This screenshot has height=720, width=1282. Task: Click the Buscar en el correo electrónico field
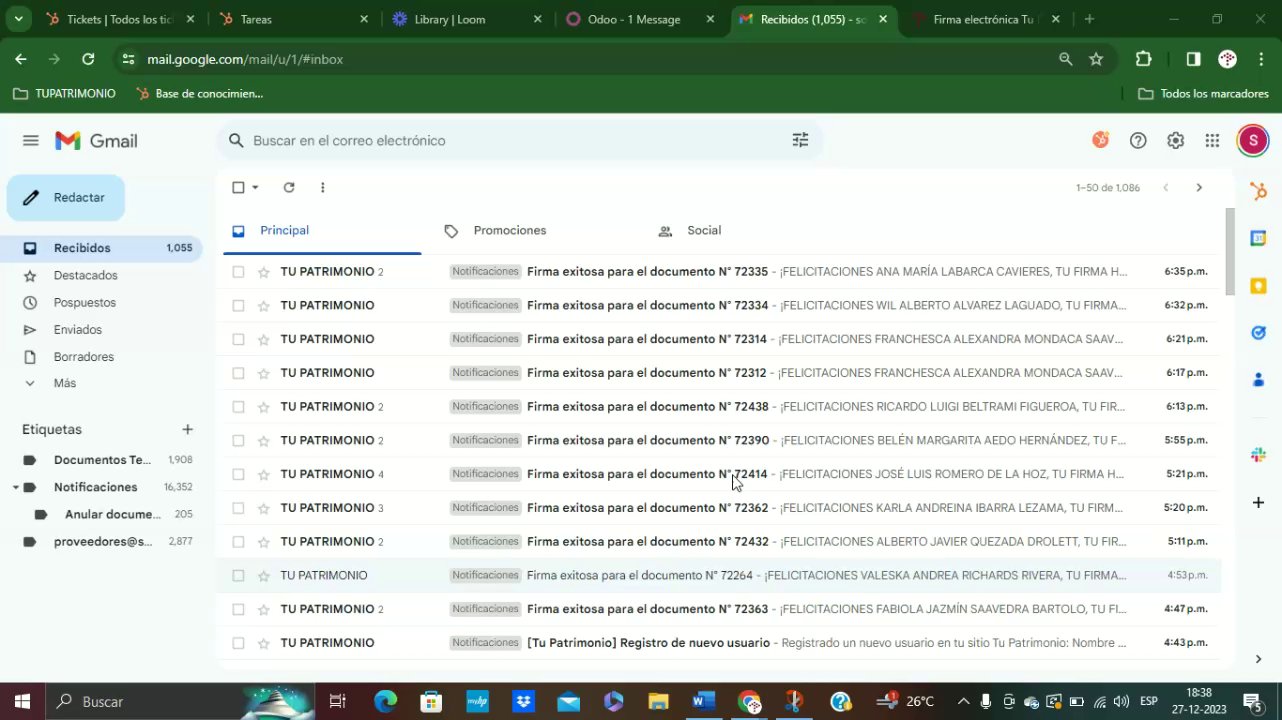[519, 141]
